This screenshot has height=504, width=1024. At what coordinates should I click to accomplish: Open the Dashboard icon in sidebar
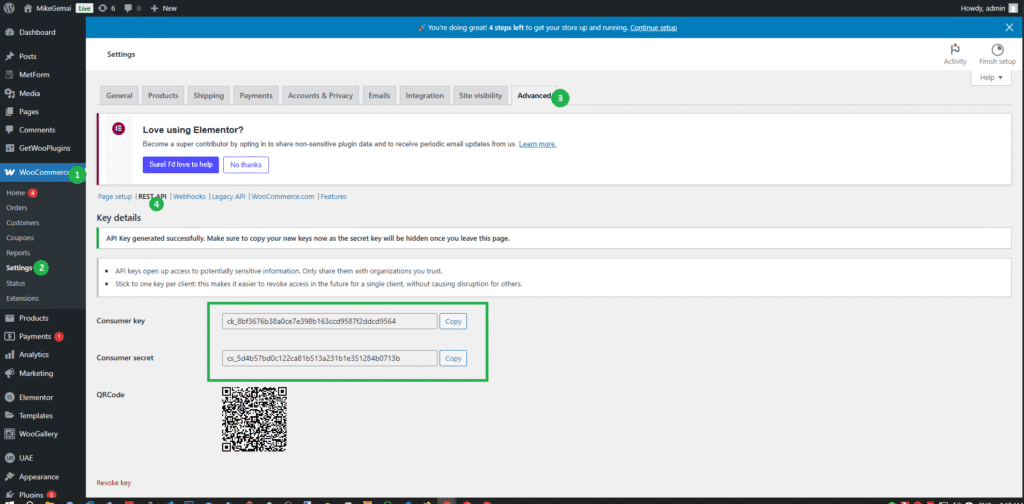[9, 32]
